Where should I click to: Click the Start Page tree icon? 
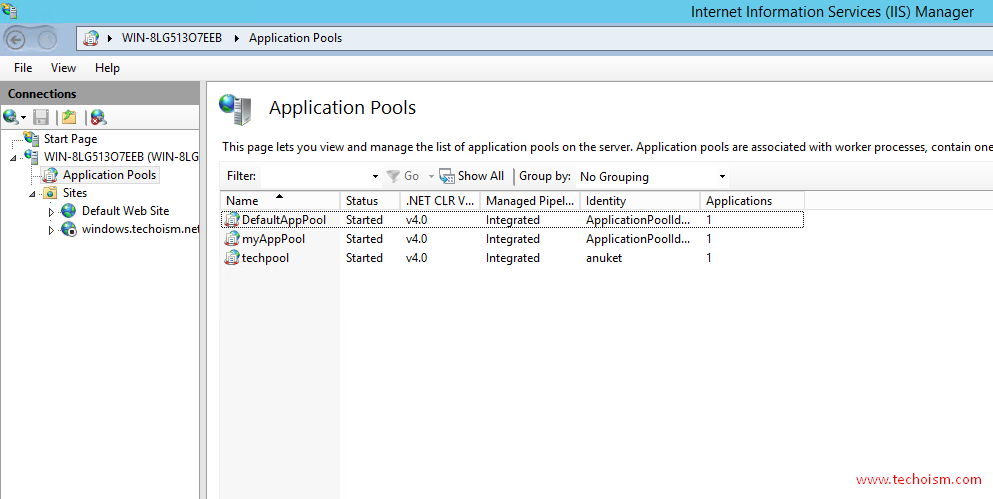(31, 139)
